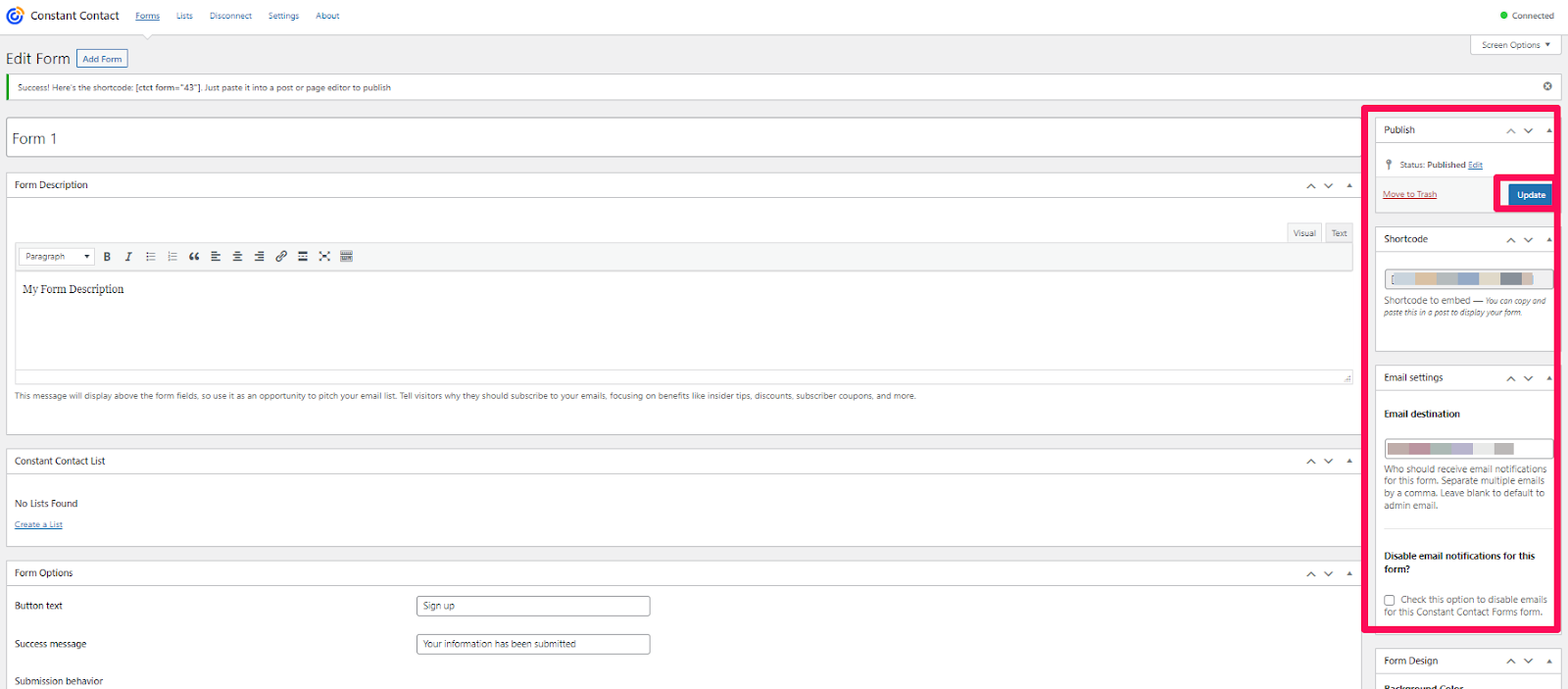
Task: Enter fullscreen editor mode
Action: point(324,257)
